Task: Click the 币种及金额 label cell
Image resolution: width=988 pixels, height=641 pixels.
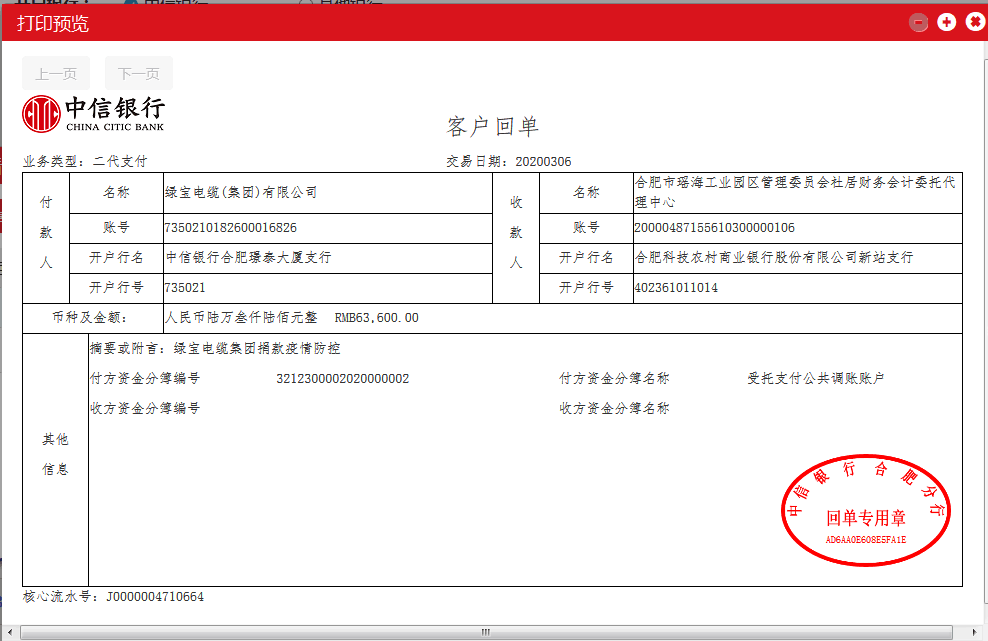Action: click(x=93, y=318)
